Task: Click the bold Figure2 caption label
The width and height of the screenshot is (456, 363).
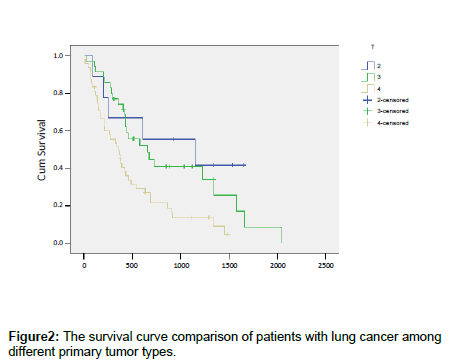Action: point(34,337)
